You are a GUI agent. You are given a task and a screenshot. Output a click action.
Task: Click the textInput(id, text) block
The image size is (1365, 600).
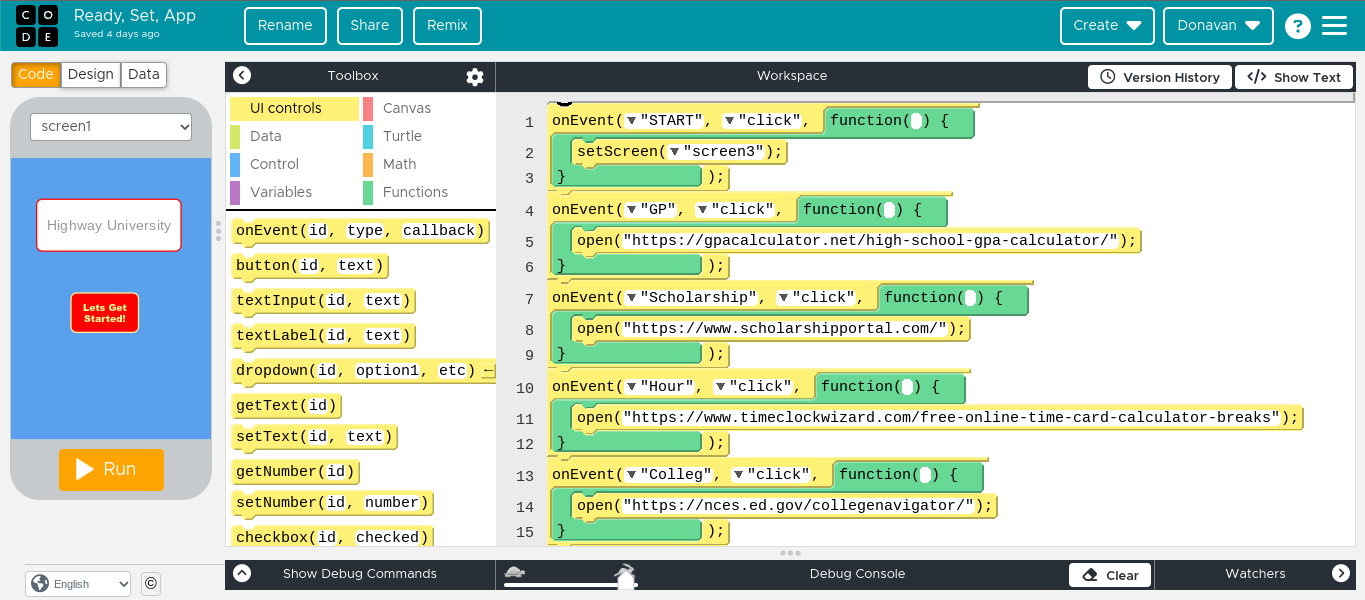(x=323, y=301)
